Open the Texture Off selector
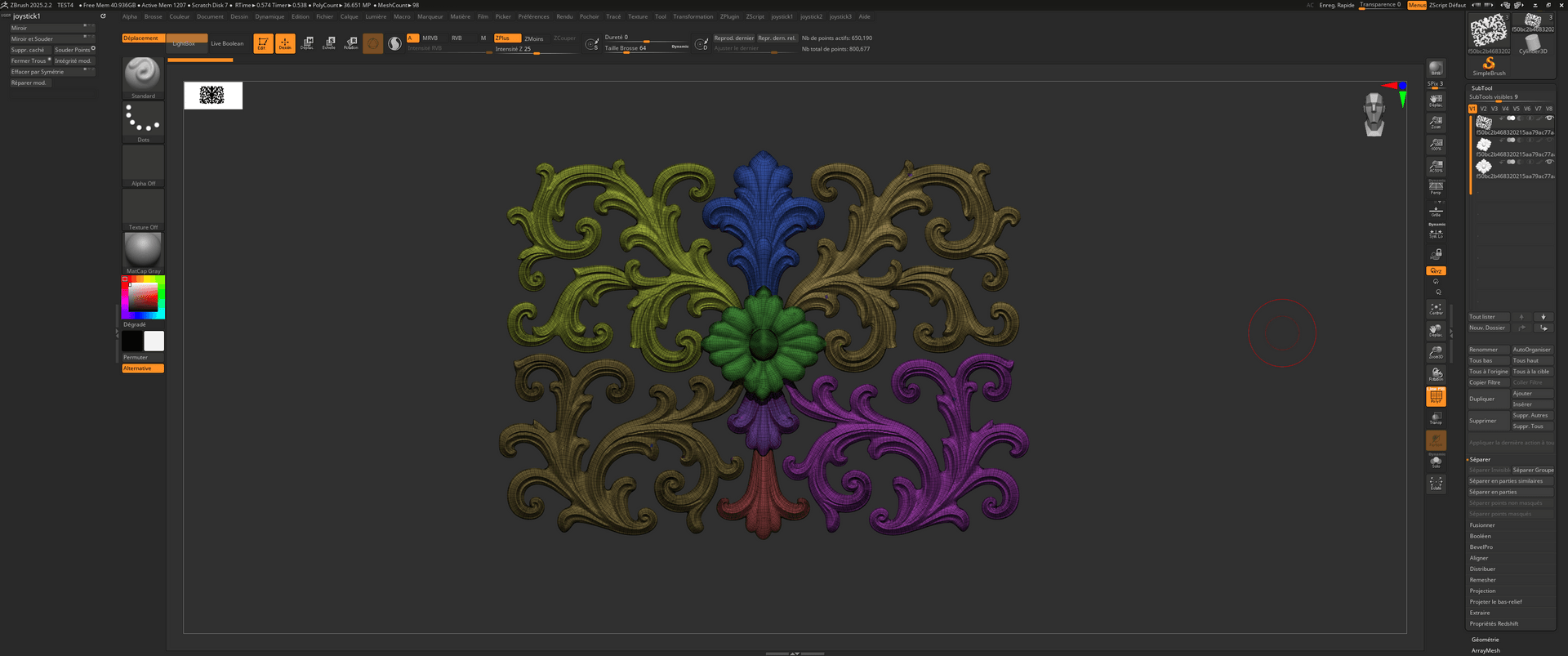This screenshot has height=656, width=1568. coord(143,210)
